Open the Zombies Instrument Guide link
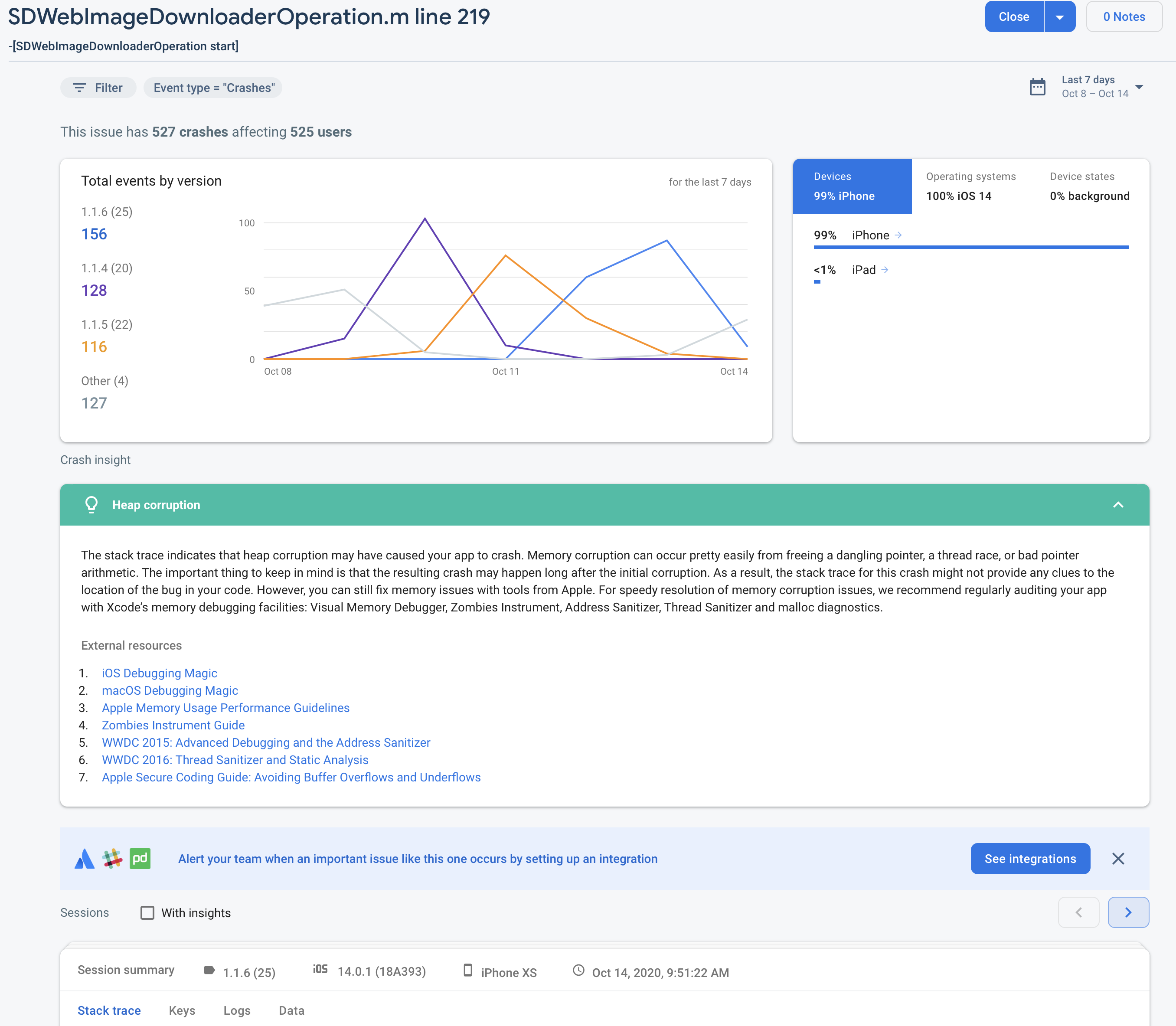The width and height of the screenshot is (1176, 1026). point(173,725)
